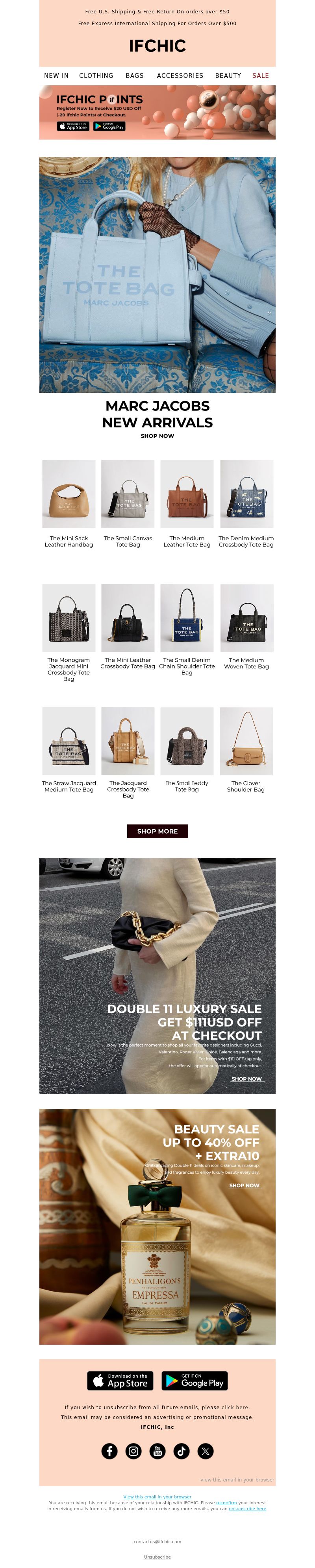Screen dimensions: 315x1568
Task: Click SHOP NOW under Marc Jacobs New Arrivals
Action: pyautogui.click(x=157, y=436)
